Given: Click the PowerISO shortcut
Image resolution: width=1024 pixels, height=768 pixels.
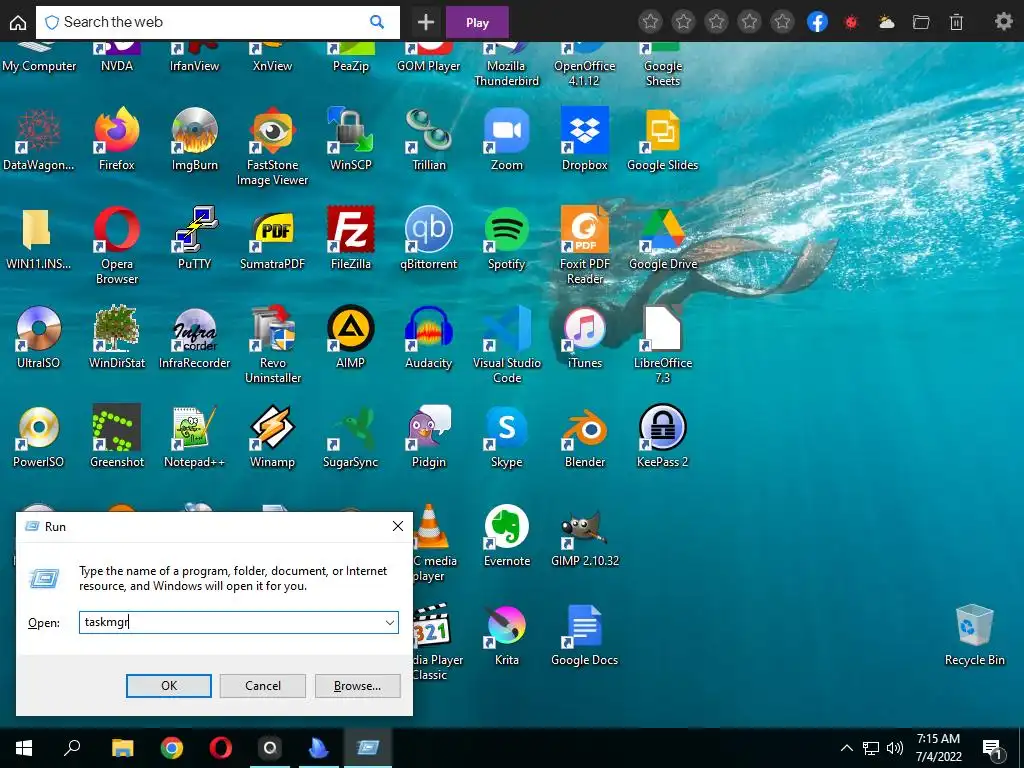Looking at the screenshot, I should (x=39, y=437).
